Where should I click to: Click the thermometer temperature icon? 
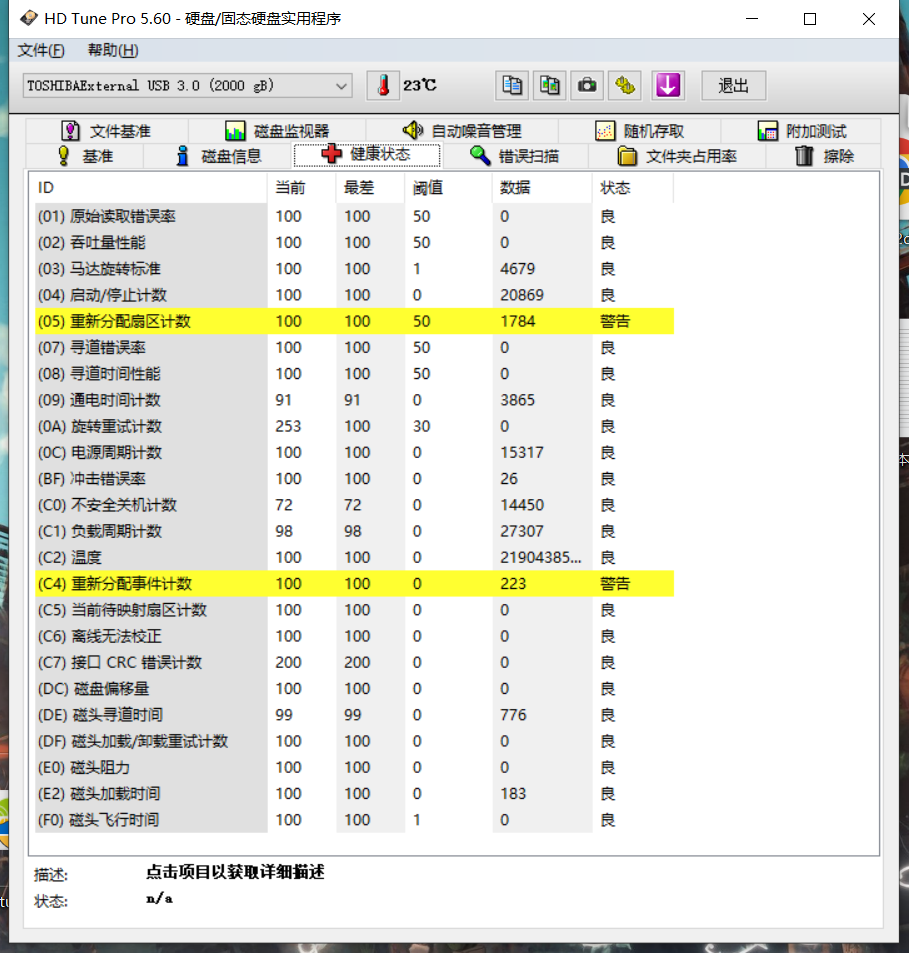point(382,86)
